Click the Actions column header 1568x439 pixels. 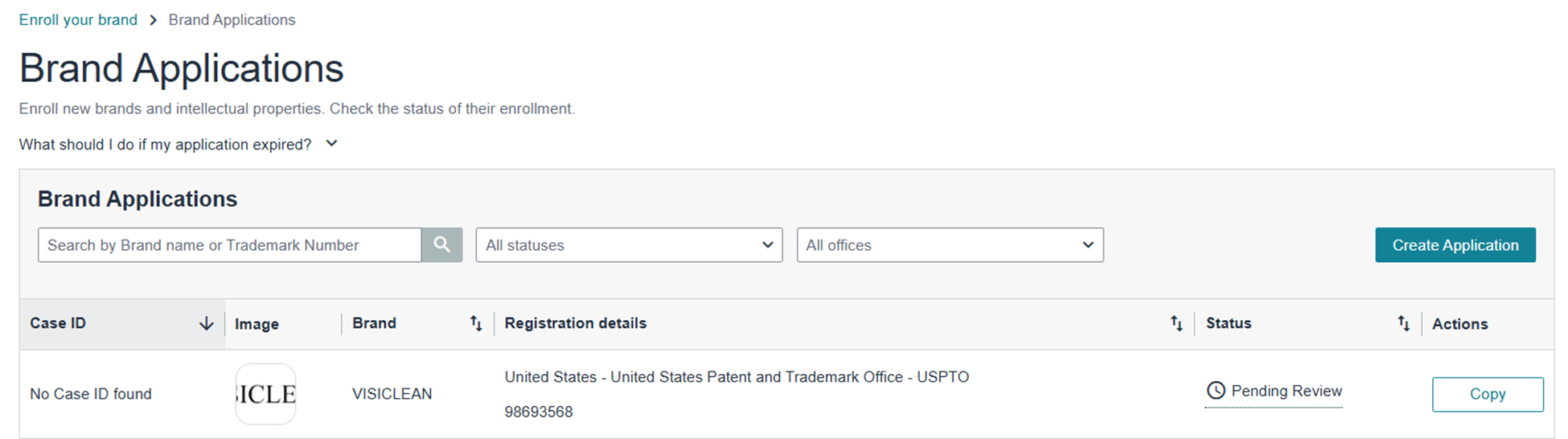[1459, 324]
